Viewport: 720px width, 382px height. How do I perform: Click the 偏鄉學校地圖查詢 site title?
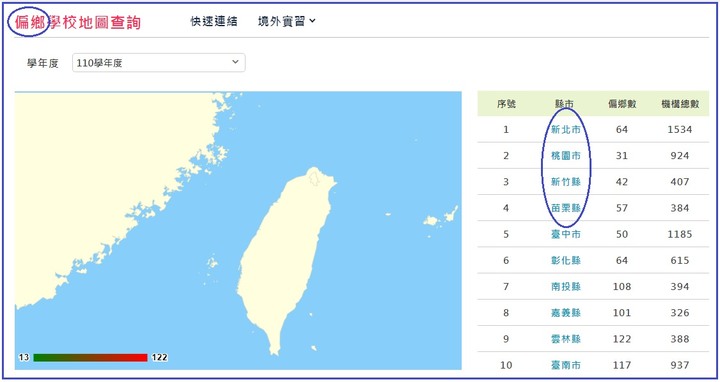[x=78, y=22]
